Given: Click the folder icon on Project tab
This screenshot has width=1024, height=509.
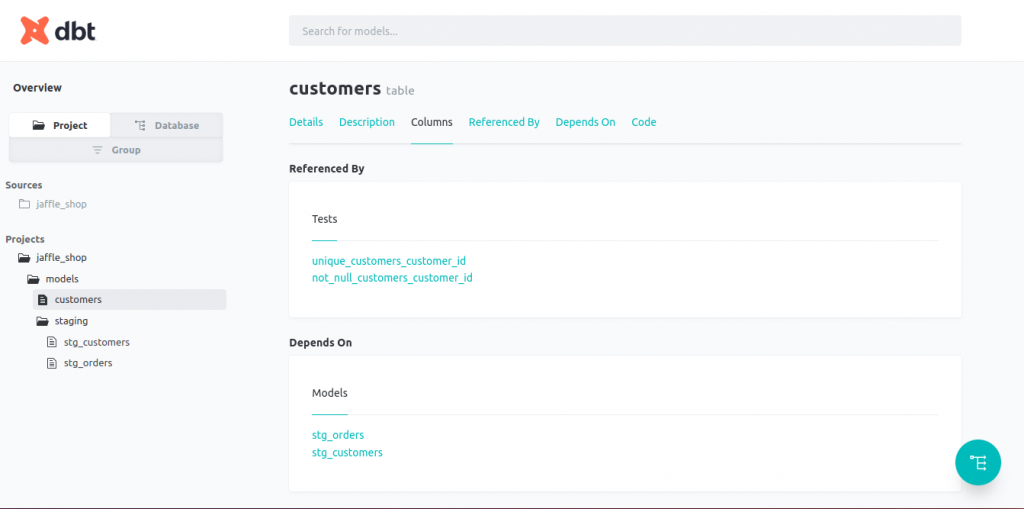Looking at the screenshot, I should pos(39,125).
